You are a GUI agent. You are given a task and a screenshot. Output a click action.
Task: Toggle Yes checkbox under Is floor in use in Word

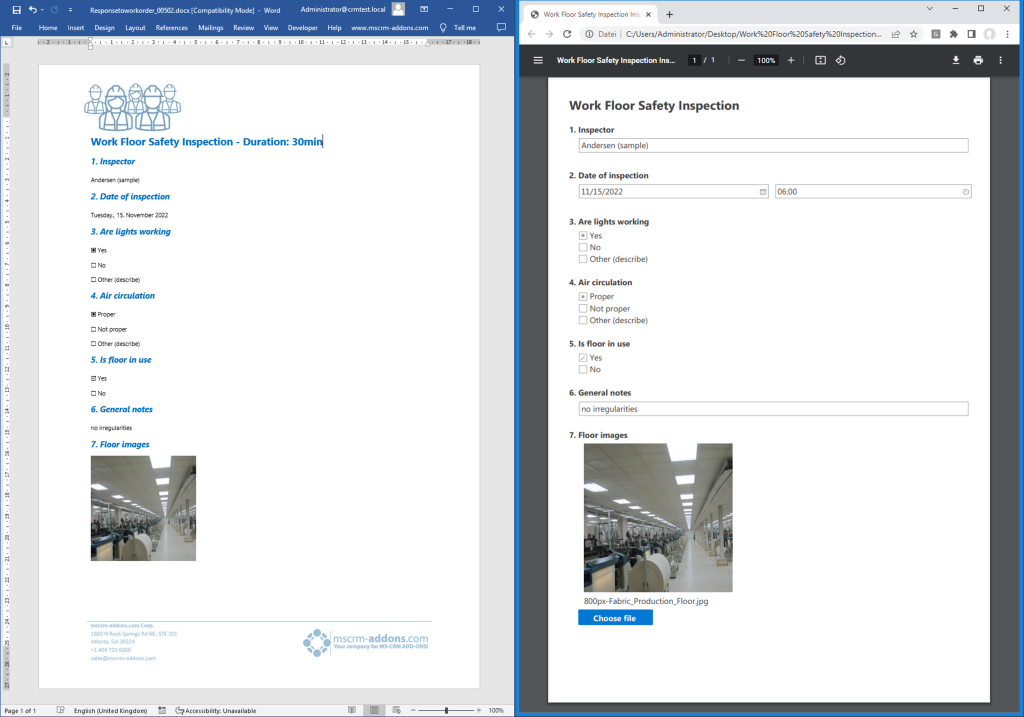(93, 378)
